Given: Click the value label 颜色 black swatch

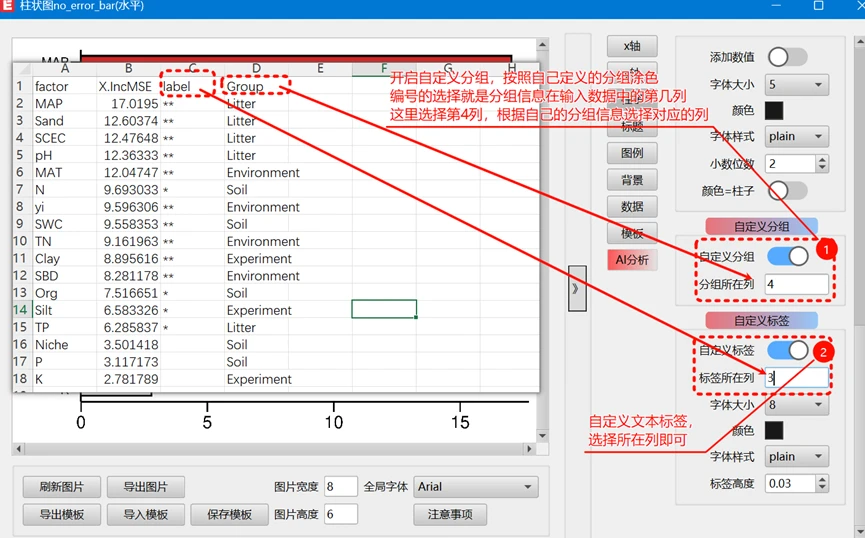Looking at the screenshot, I should pyautogui.click(x=774, y=111).
